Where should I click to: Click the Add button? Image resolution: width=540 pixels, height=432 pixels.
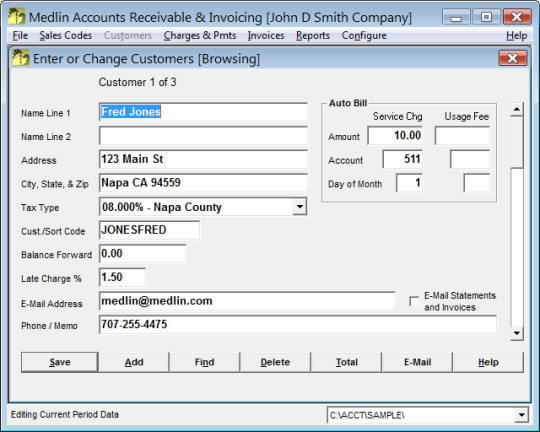[134, 362]
